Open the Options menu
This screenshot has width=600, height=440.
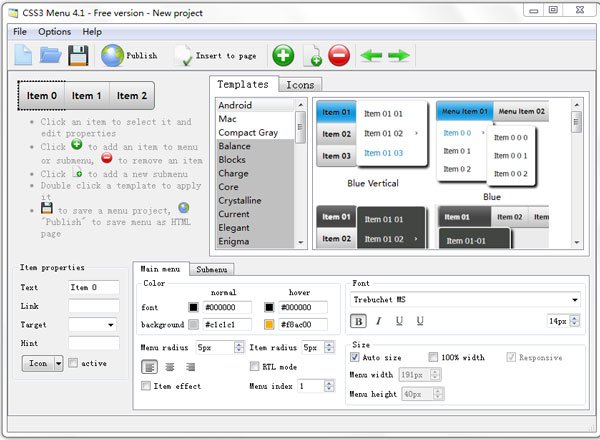coord(54,32)
